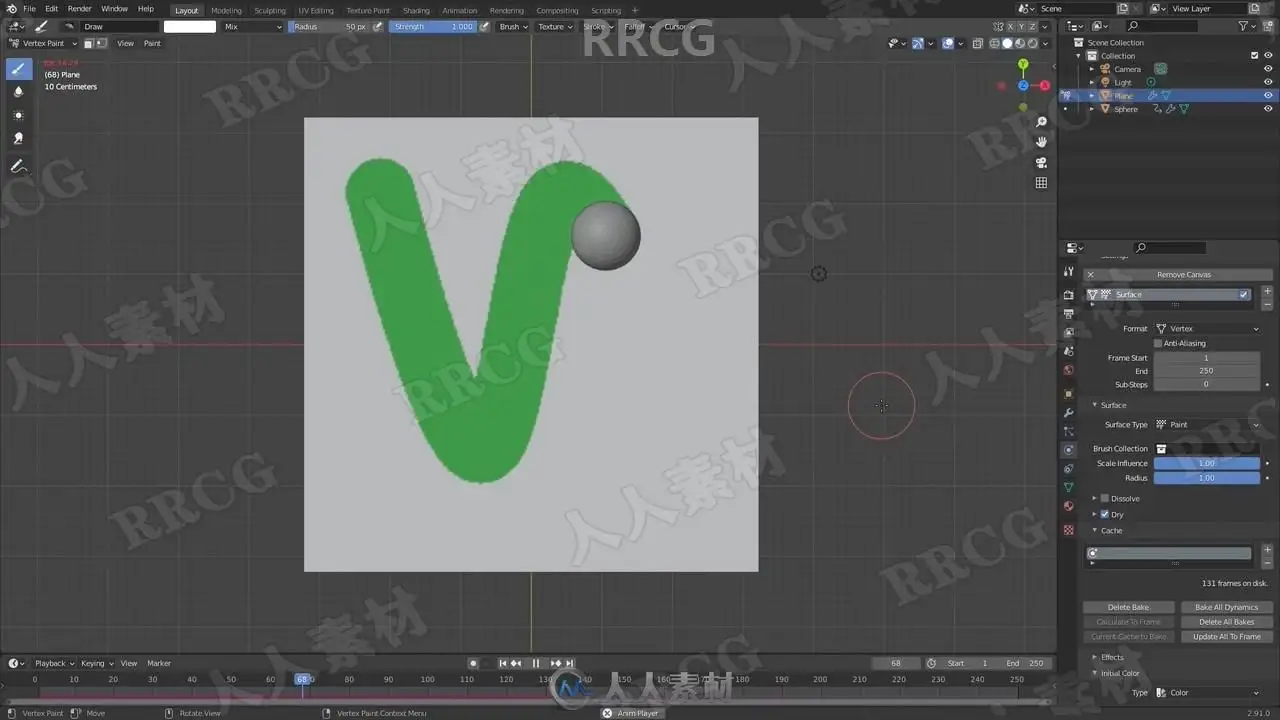The width and height of the screenshot is (1280, 720).
Task: Open the Object Data properties tab icon
Action: click(x=1069, y=487)
